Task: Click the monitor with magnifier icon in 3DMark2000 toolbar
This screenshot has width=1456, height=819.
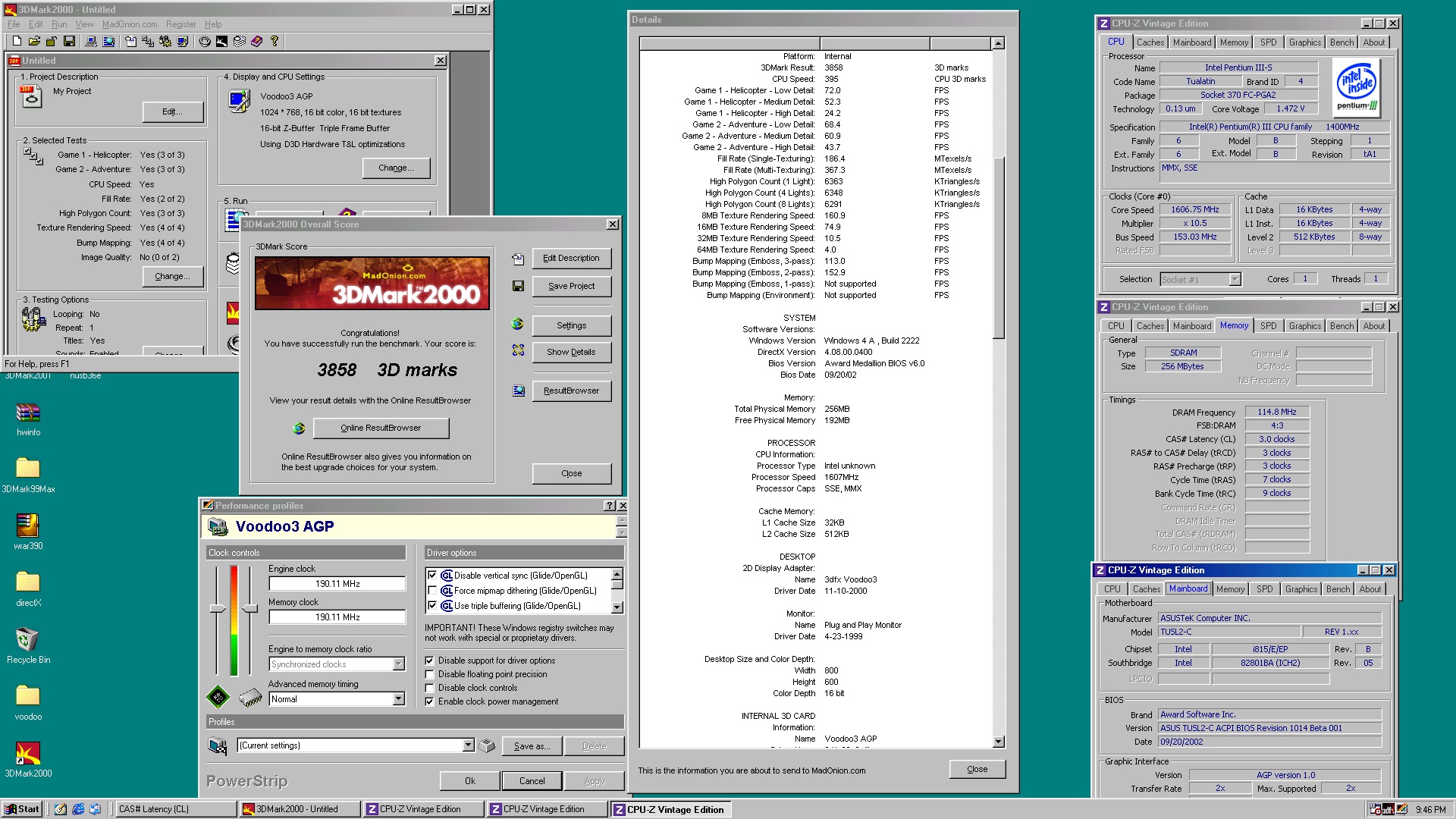Action: tap(108, 41)
